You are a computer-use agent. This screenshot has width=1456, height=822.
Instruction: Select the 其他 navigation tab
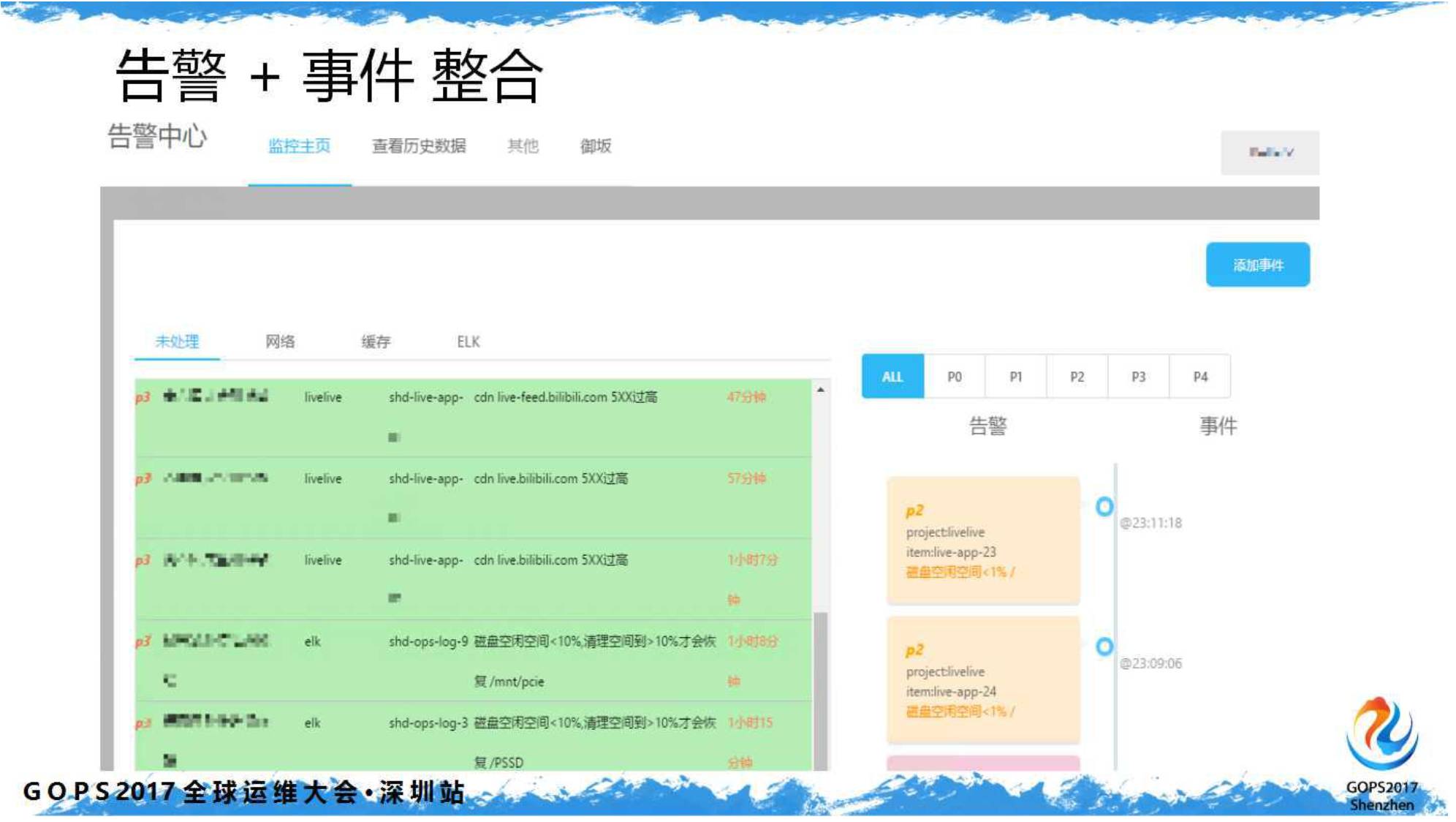[523, 146]
